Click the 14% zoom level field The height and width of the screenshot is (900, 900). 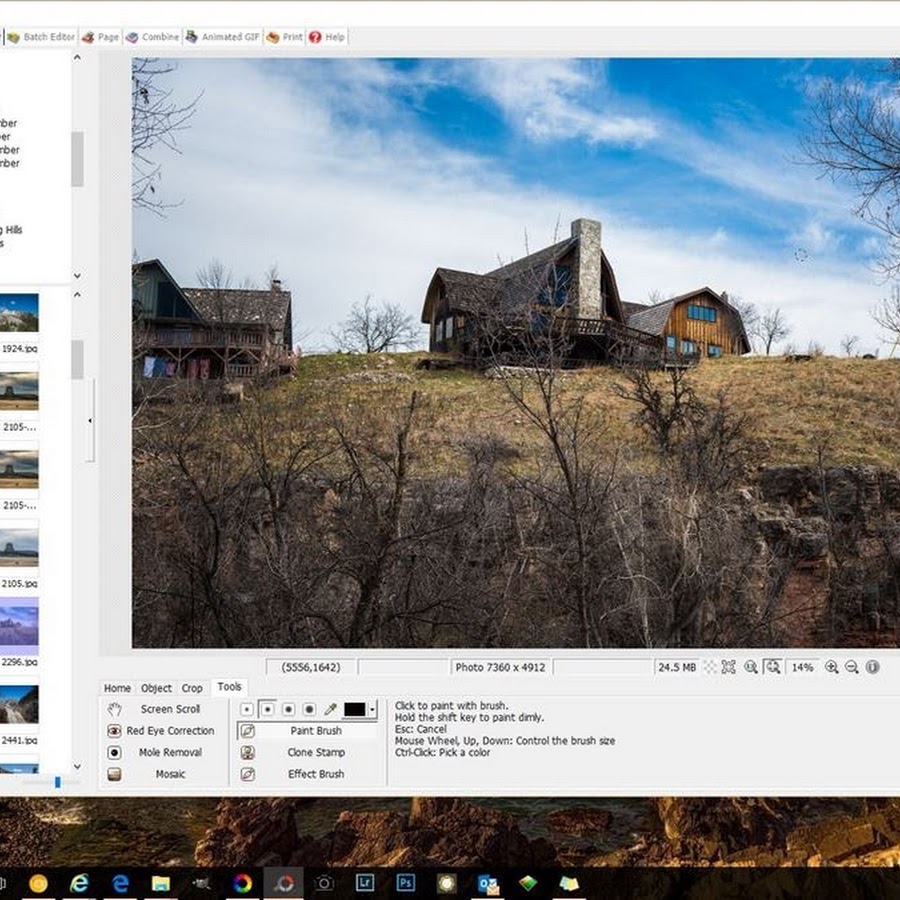coord(802,668)
